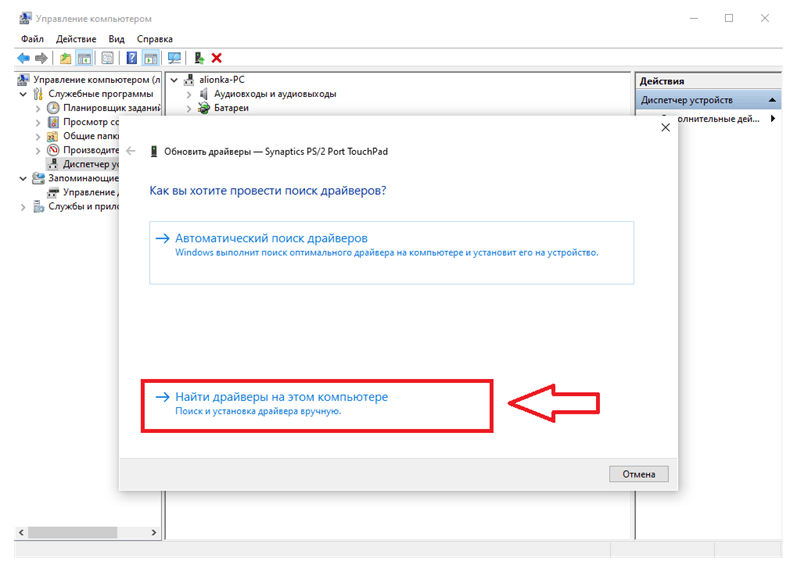
Task: Expand Планировщик заданий node chevron
Action: (x=38, y=108)
